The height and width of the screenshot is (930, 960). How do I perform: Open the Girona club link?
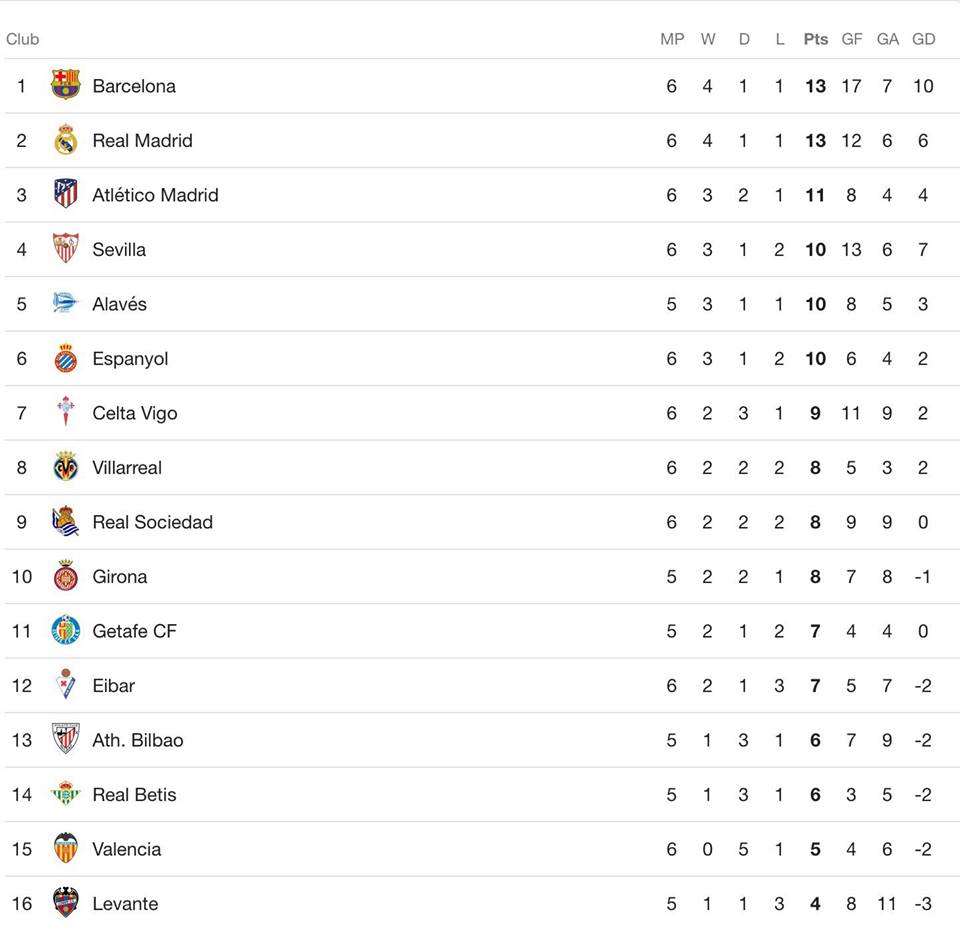tap(119, 577)
